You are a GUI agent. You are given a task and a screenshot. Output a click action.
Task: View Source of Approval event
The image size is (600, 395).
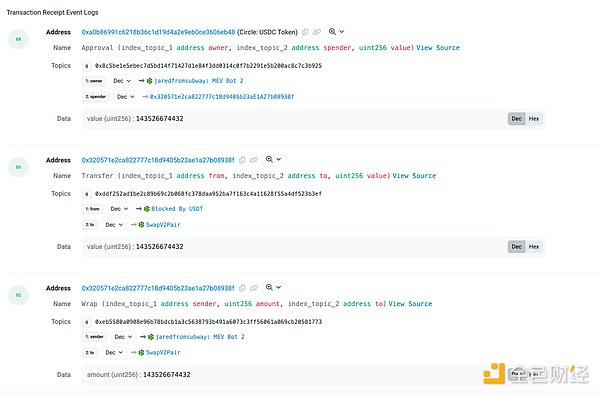438,48
